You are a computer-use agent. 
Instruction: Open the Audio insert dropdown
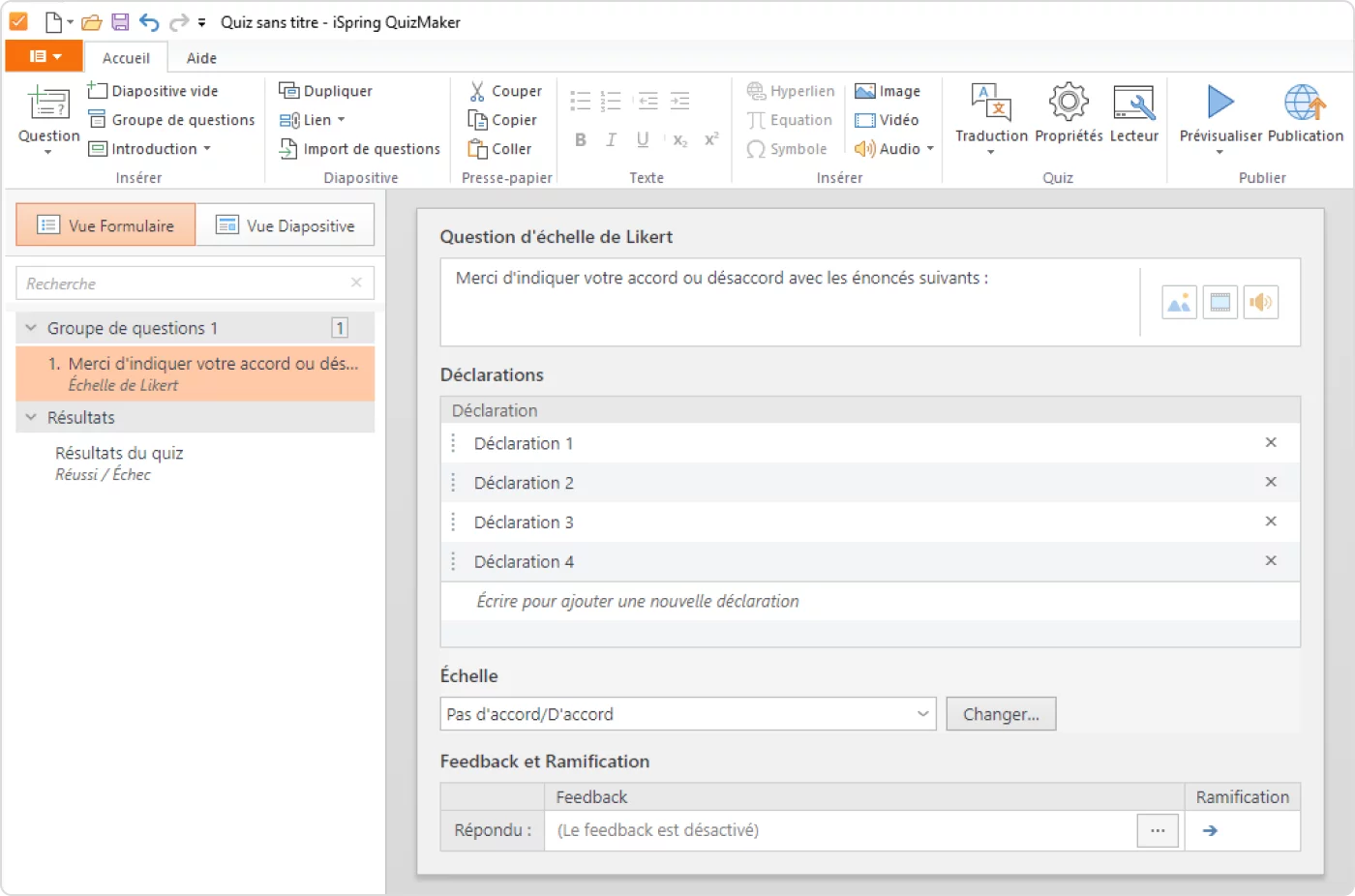coord(893,149)
